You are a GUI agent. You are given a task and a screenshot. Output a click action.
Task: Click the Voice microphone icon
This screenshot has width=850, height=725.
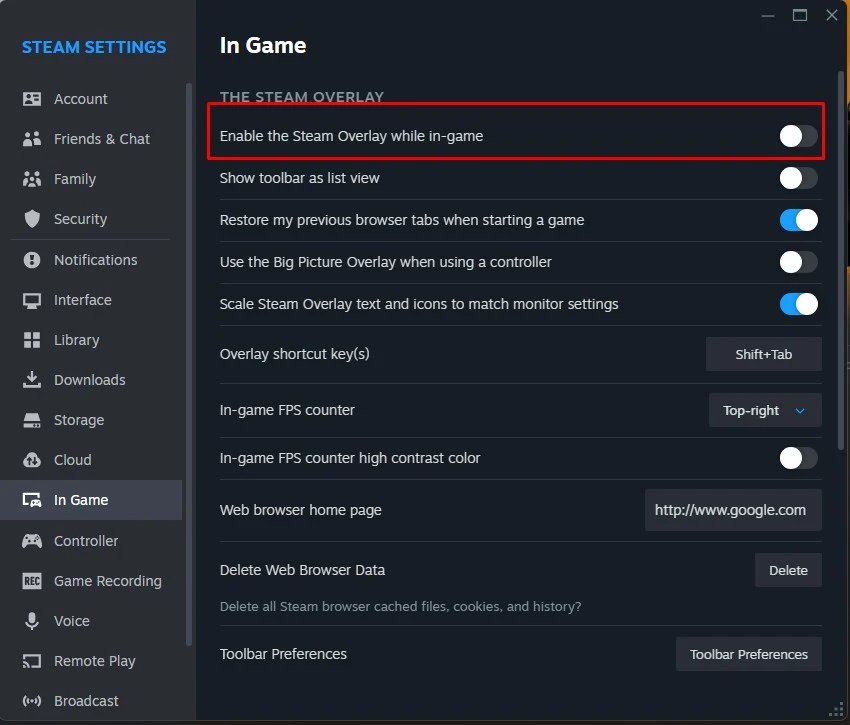(x=32, y=621)
